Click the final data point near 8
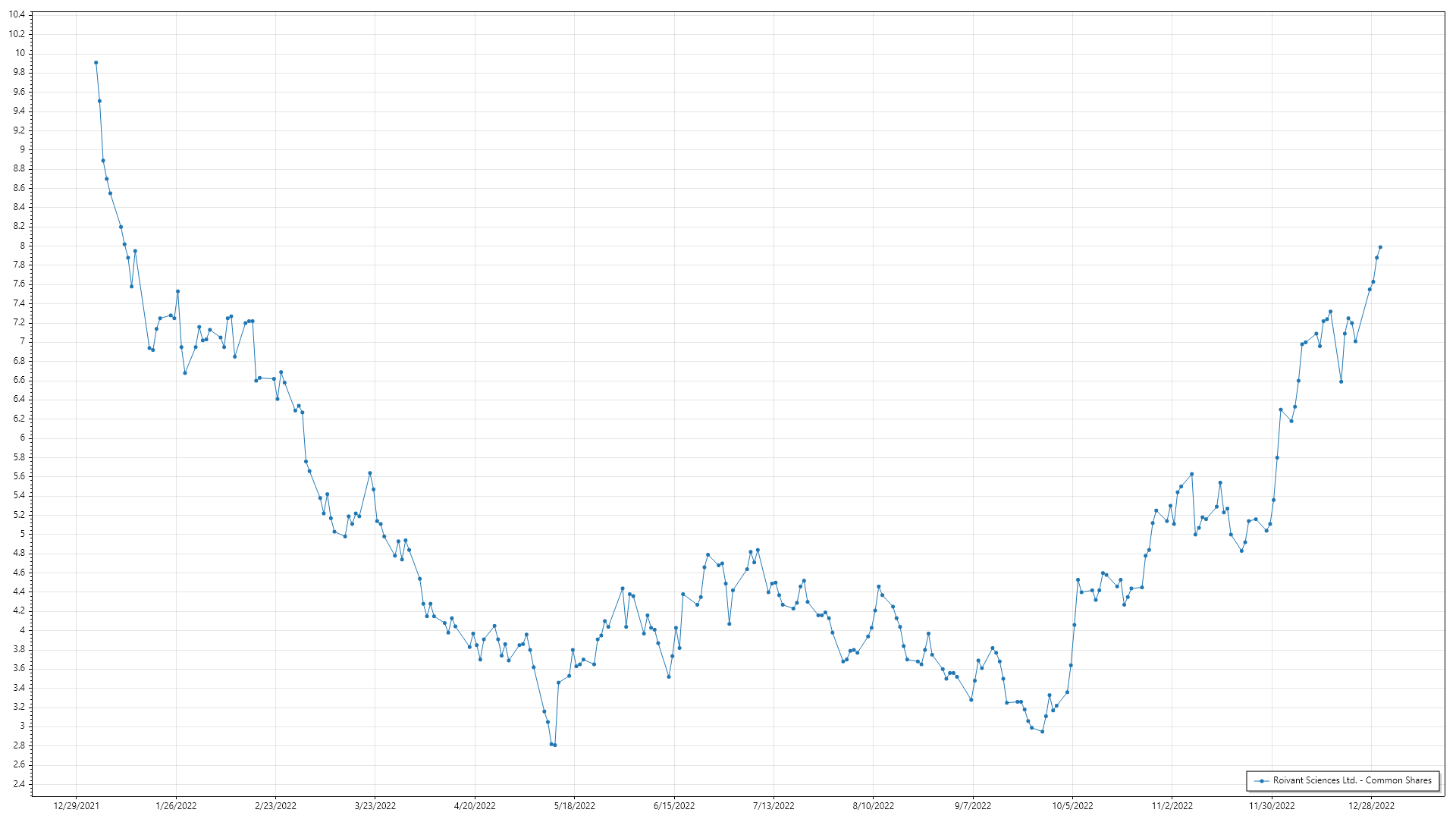Viewport: 1456px width, 819px height. [x=1380, y=247]
